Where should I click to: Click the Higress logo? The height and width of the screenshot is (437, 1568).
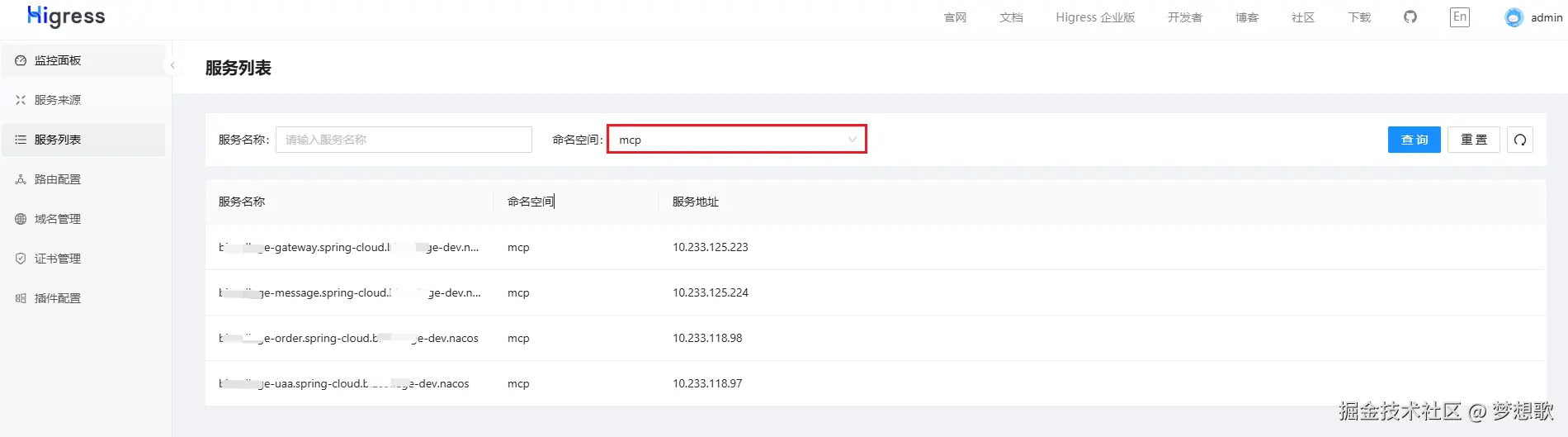[66, 17]
